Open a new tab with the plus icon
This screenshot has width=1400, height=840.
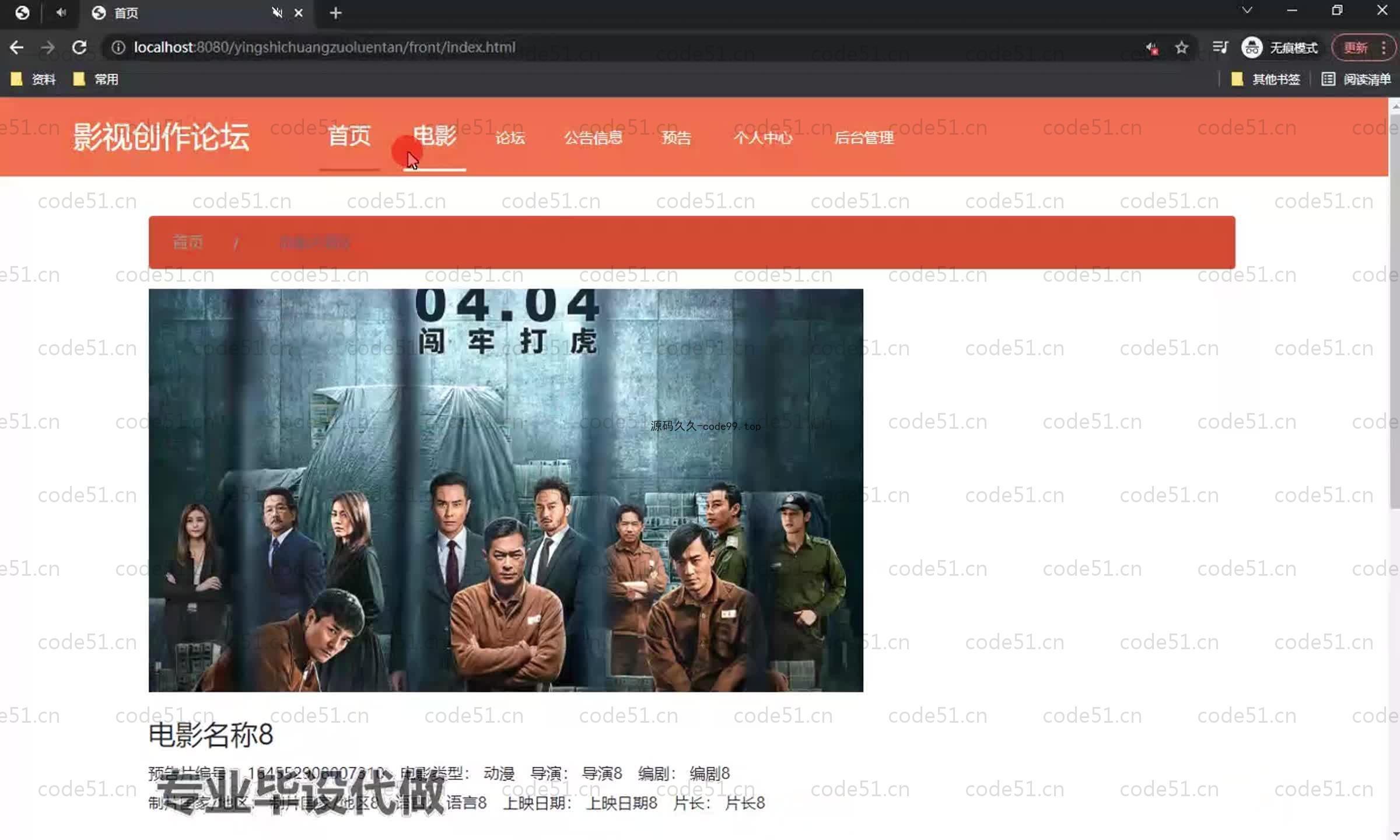tap(335, 13)
